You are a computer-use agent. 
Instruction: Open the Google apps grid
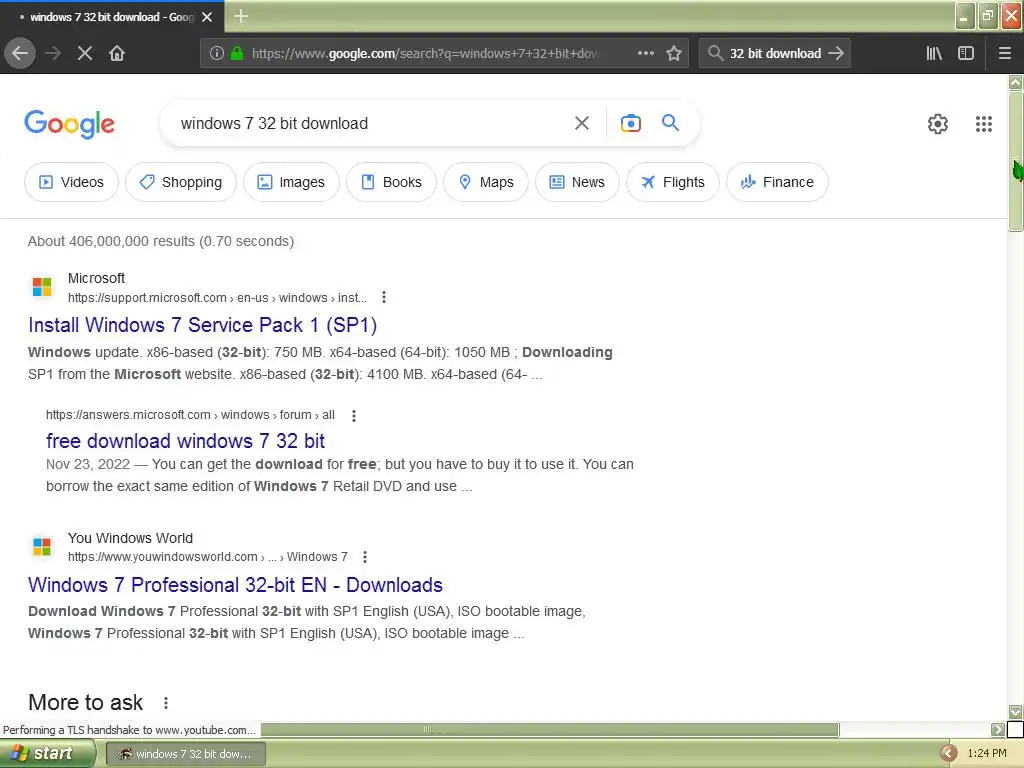(x=984, y=123)
